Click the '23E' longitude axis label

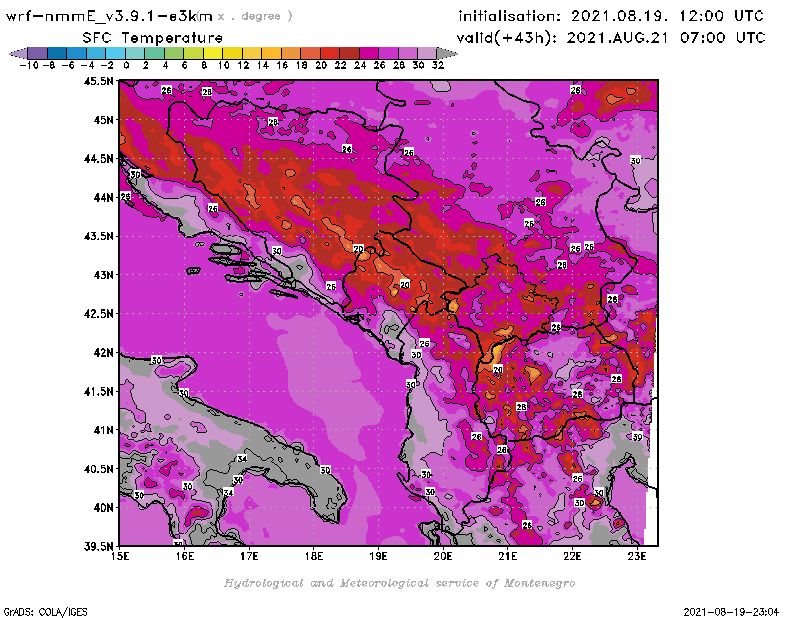637,556
